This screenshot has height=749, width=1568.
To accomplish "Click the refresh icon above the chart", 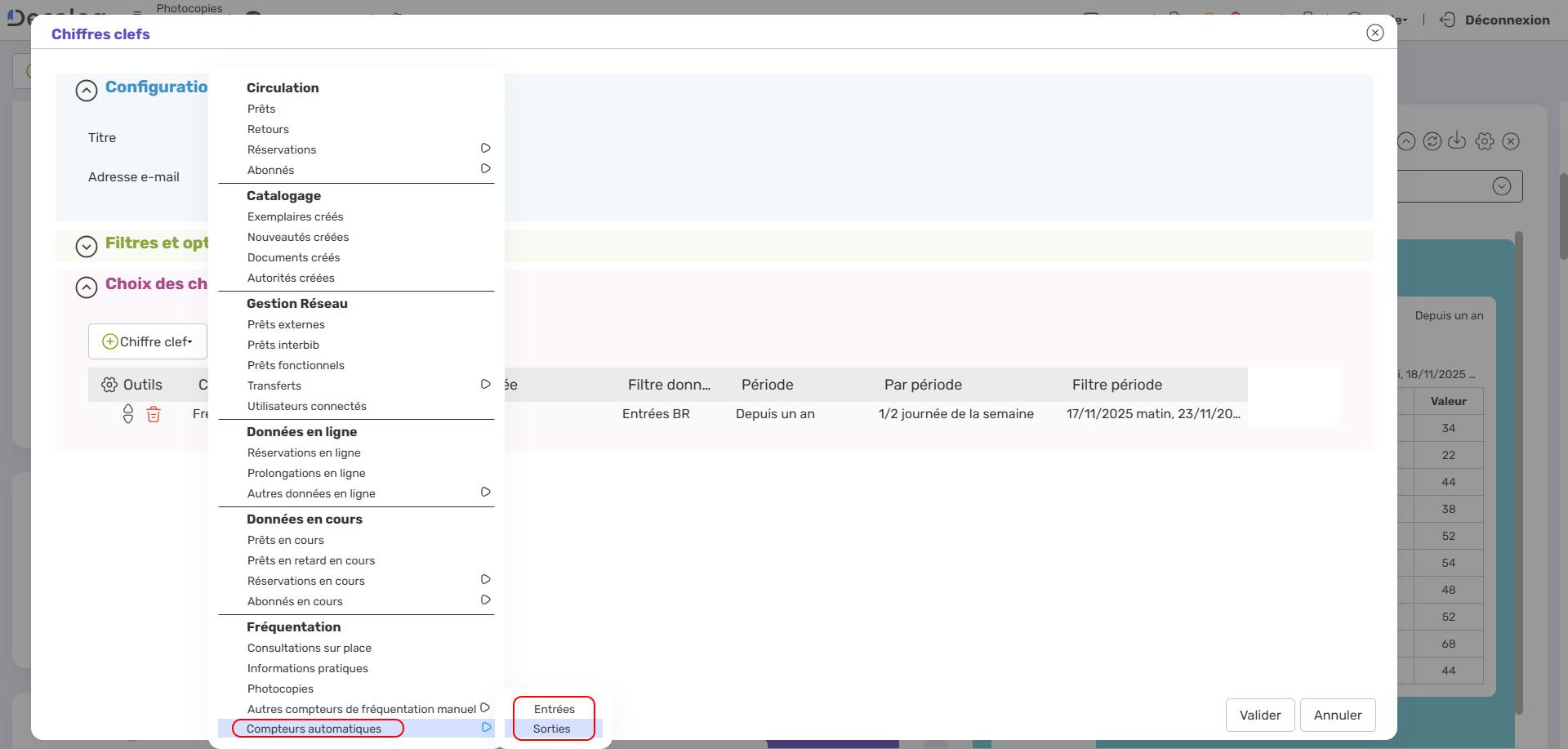I will coord(1432,140).
